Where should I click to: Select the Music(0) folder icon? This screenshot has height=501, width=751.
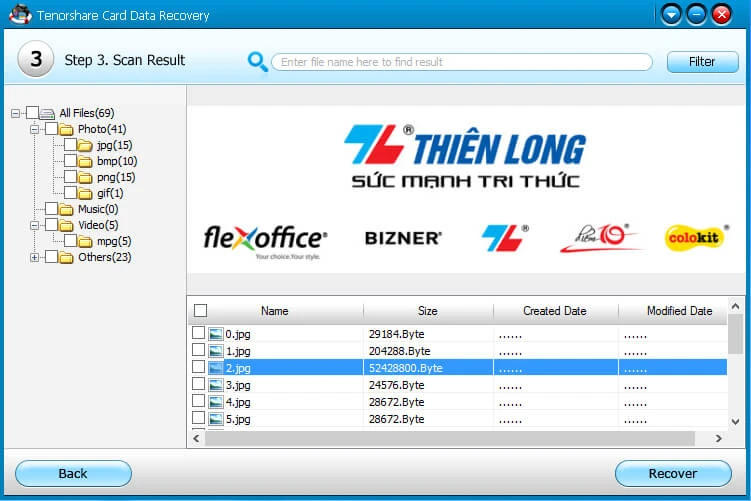66,209
